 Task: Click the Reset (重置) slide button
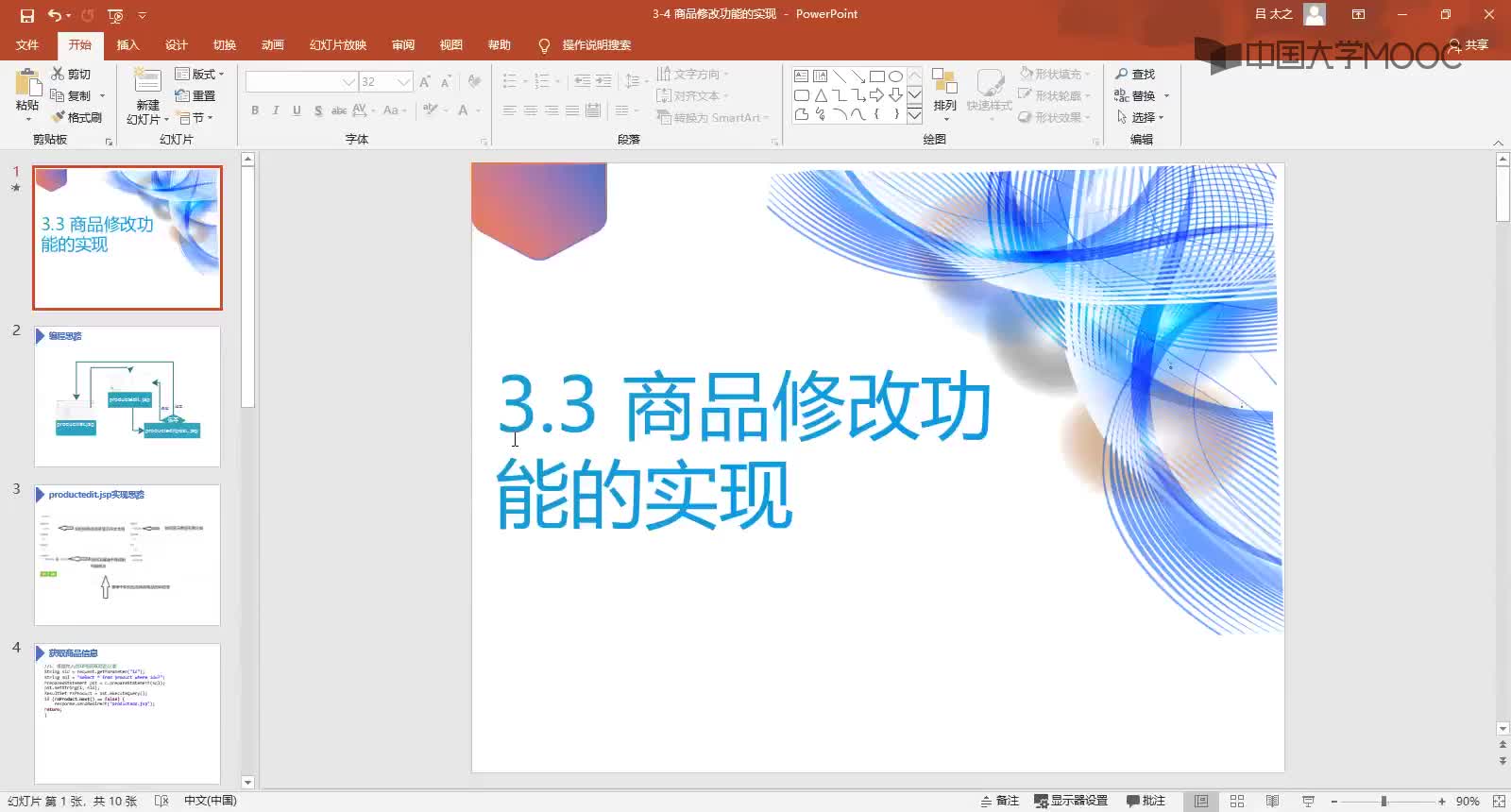(x=195, y=95)
